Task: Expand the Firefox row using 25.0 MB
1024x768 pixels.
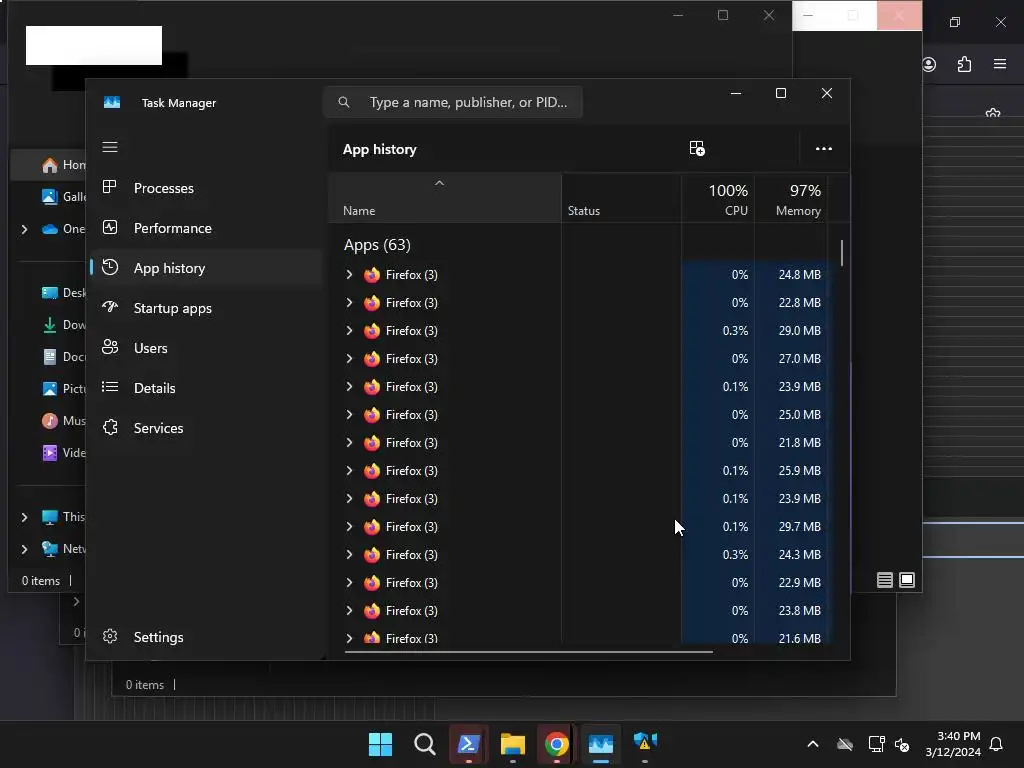Action: coord(349,415)
